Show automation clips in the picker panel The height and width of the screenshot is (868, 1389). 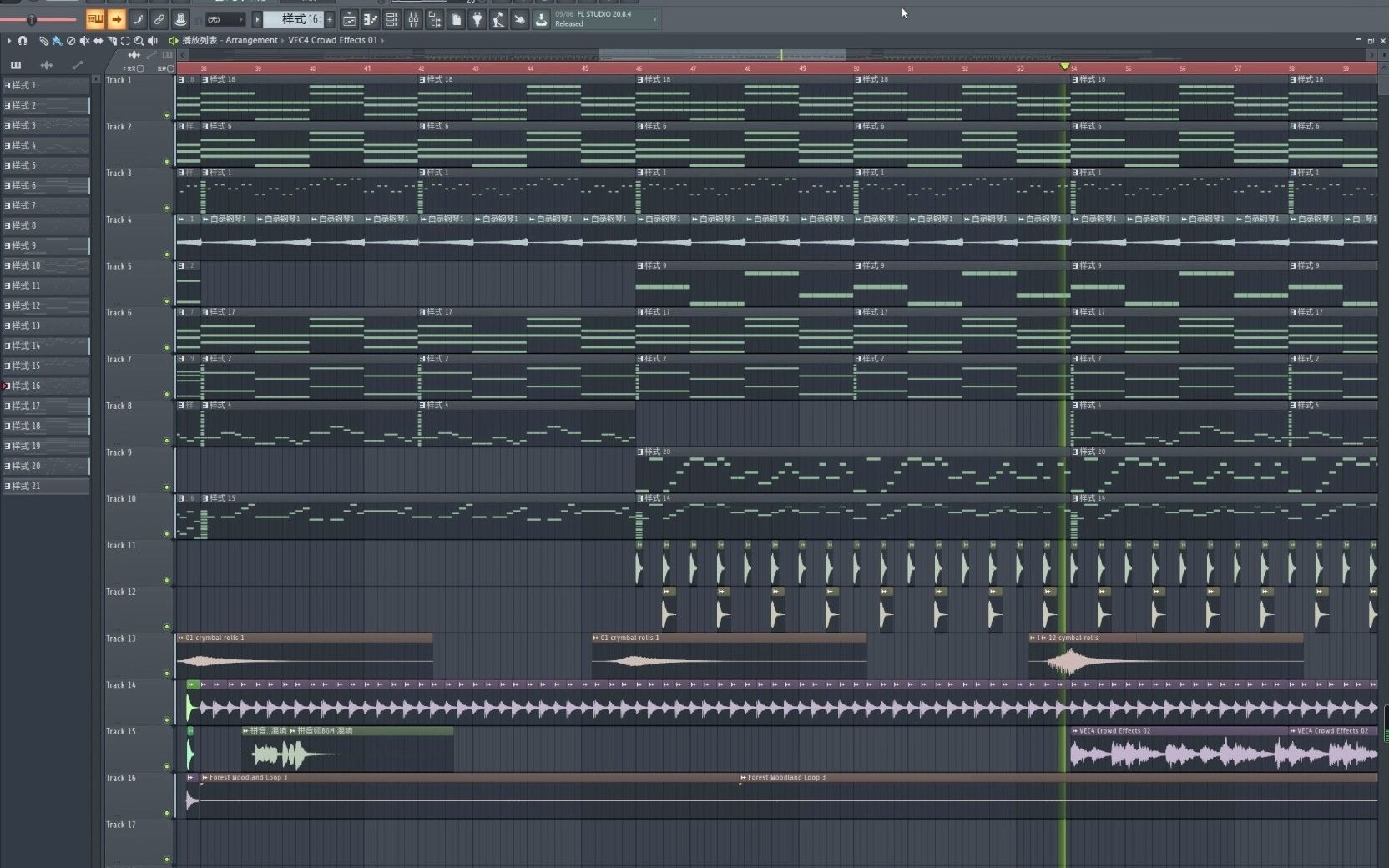[x=78, y=65]
